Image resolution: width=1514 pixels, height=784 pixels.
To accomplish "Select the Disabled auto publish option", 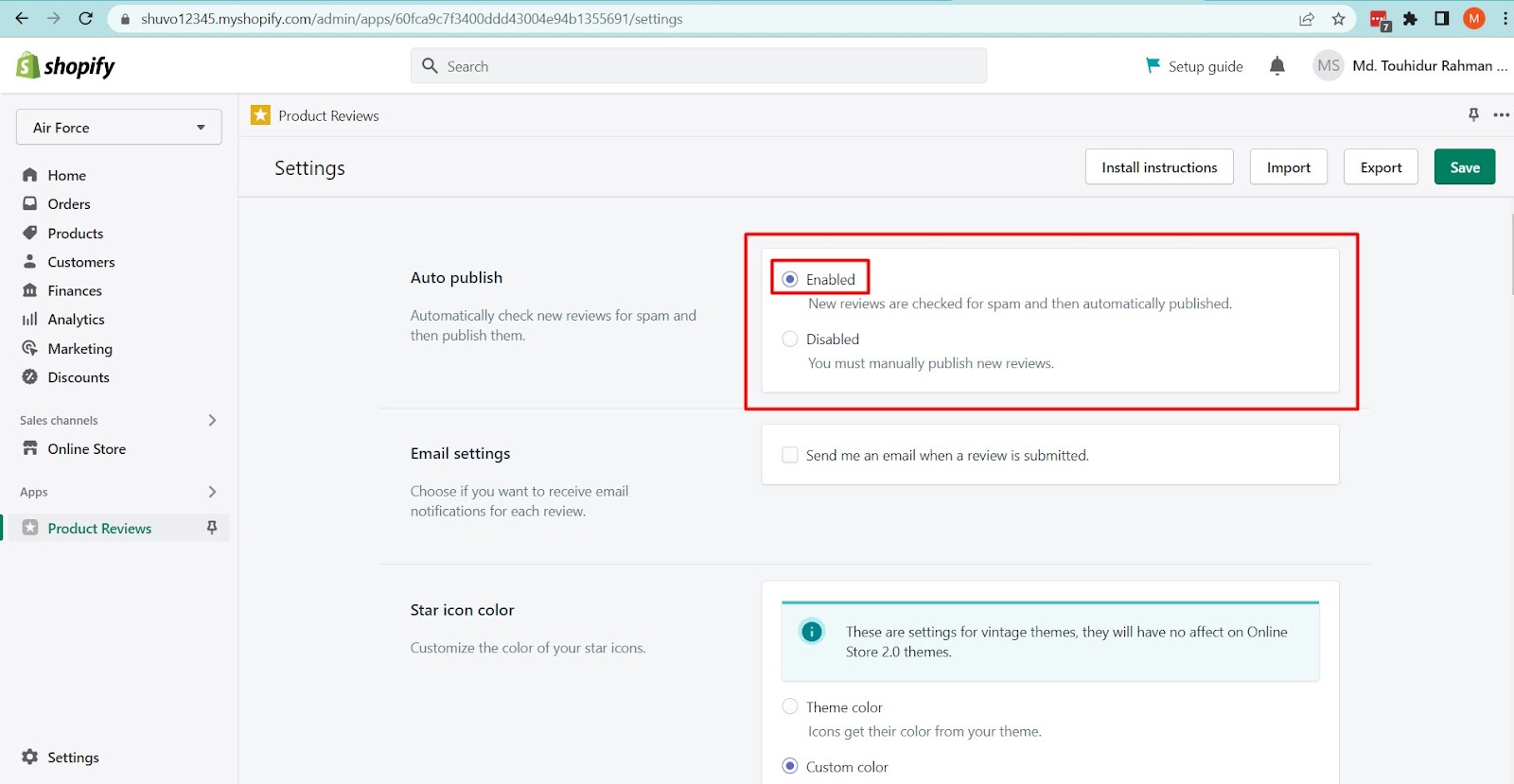I will (x=790, y=339).
